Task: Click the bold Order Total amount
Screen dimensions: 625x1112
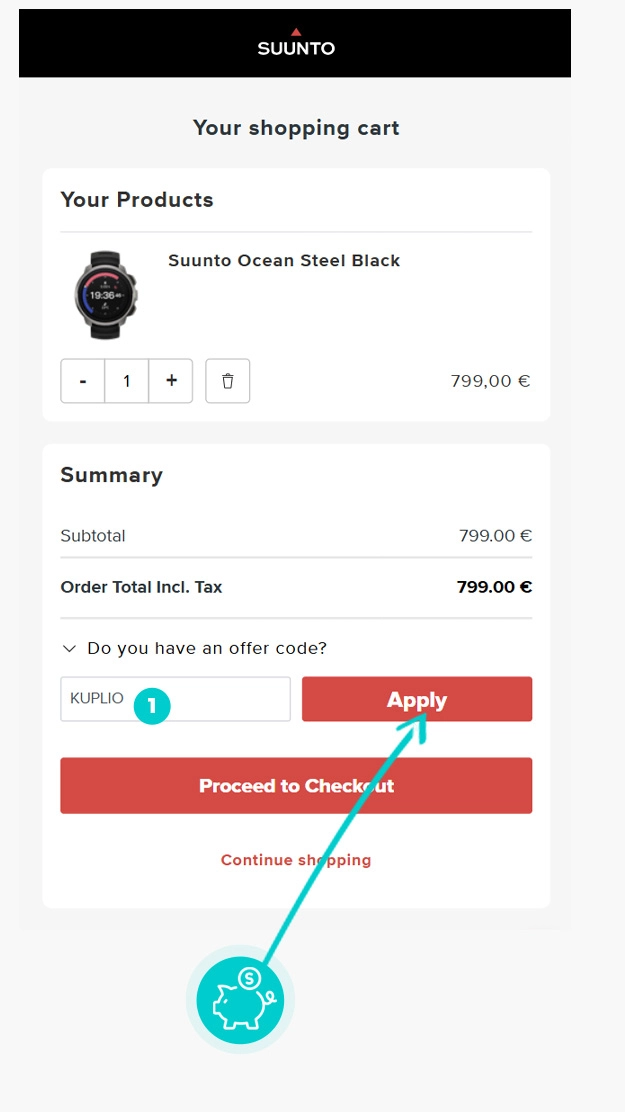Action: [494, 587]
